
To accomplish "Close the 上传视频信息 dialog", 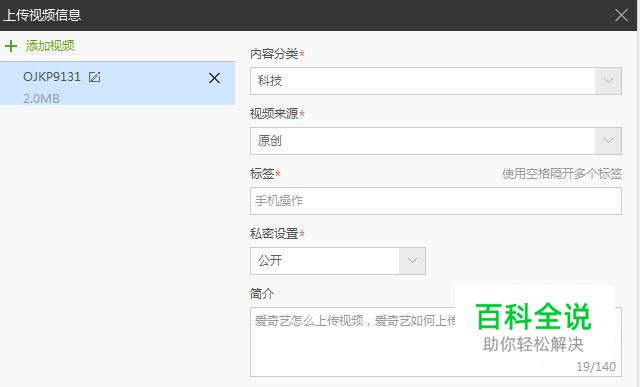I will (621, 15).
